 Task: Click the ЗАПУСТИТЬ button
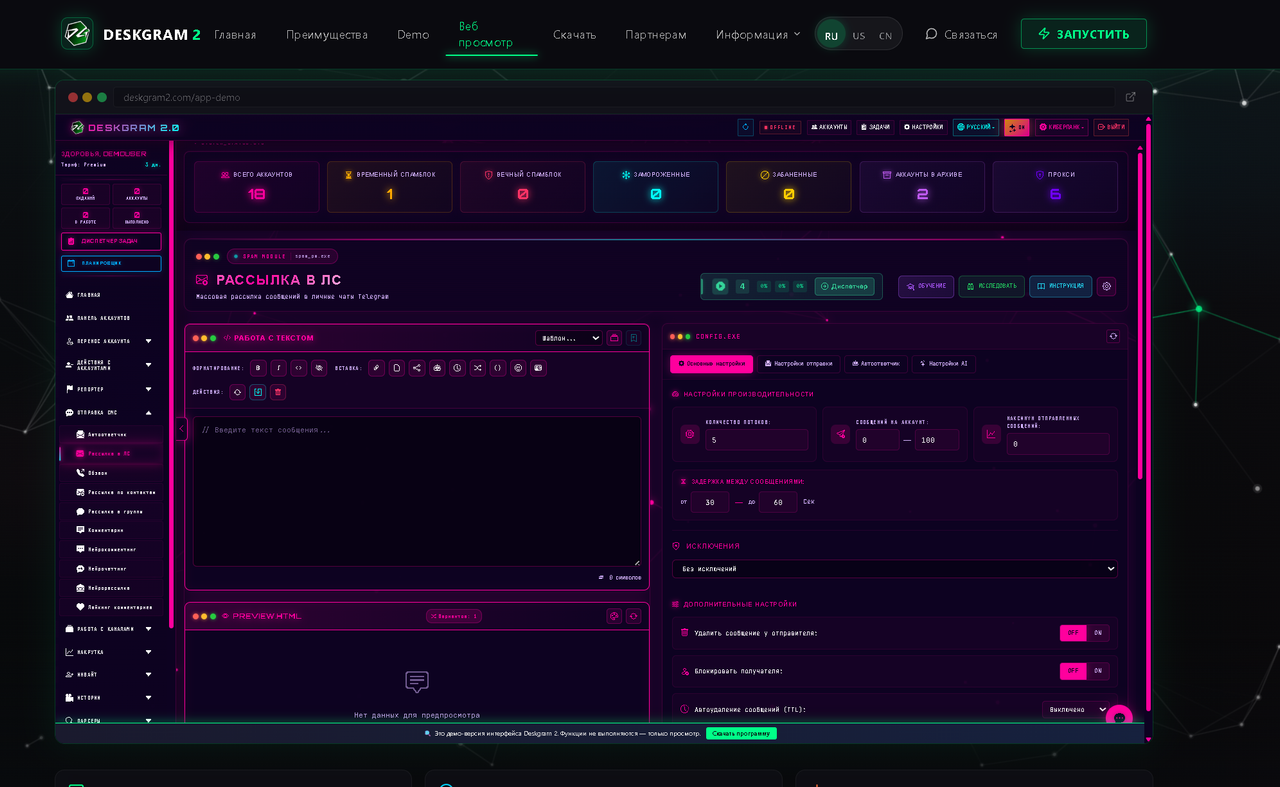(1083, 34)
